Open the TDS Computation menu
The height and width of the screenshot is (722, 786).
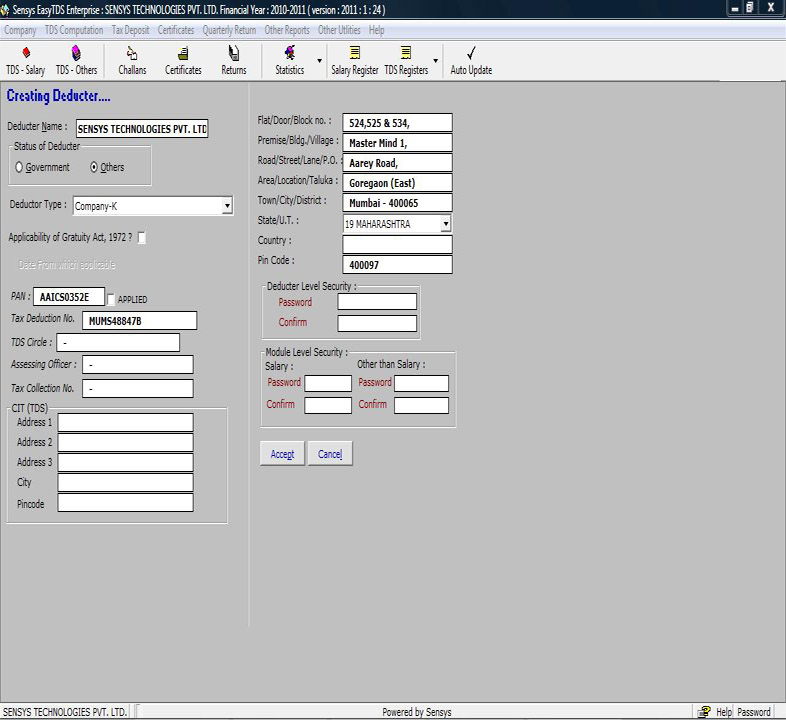click(x=74, y=30)
